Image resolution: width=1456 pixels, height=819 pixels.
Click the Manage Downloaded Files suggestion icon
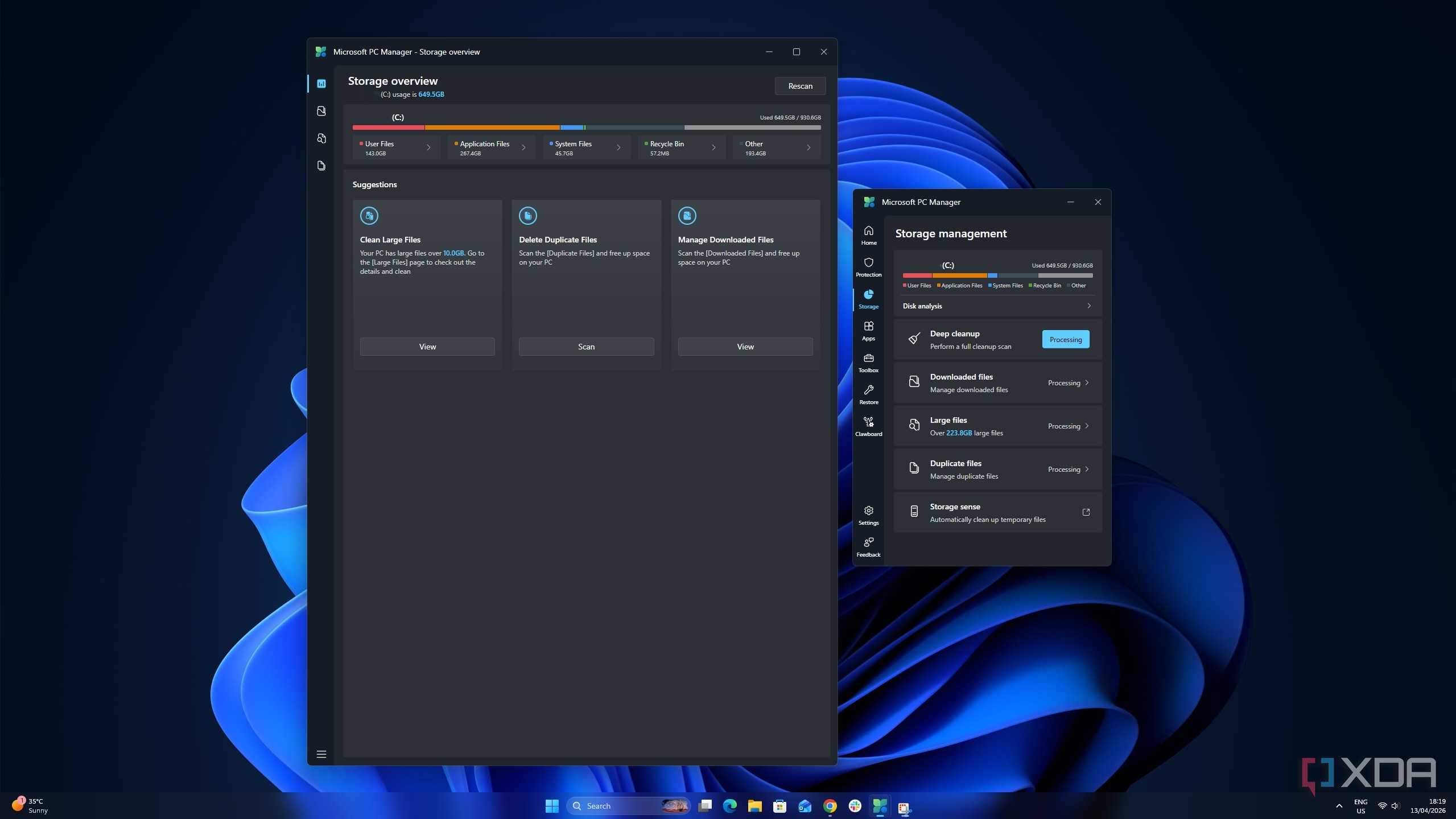(x=687, y=216)
